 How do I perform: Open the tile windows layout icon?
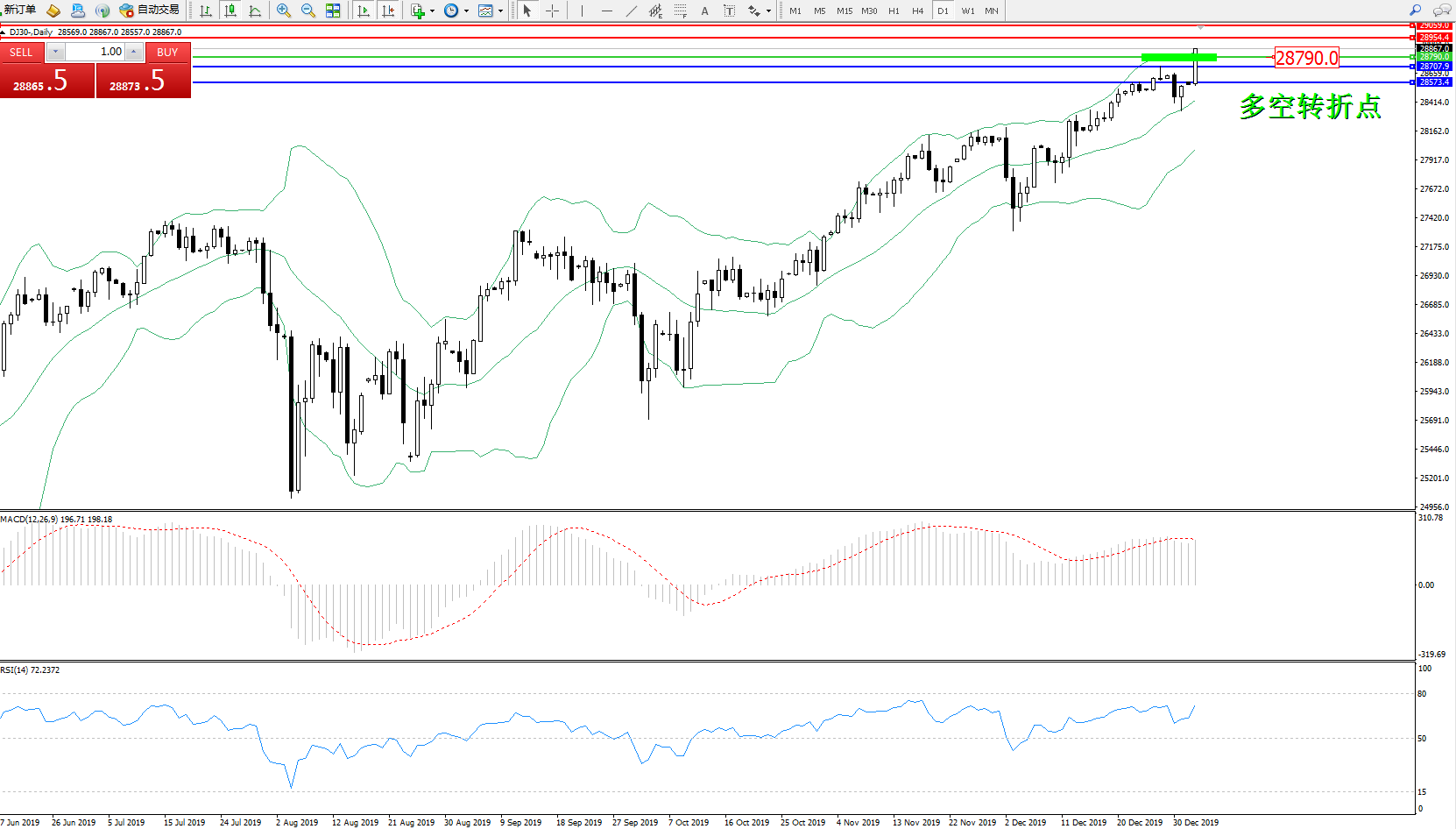coord(333,11)
